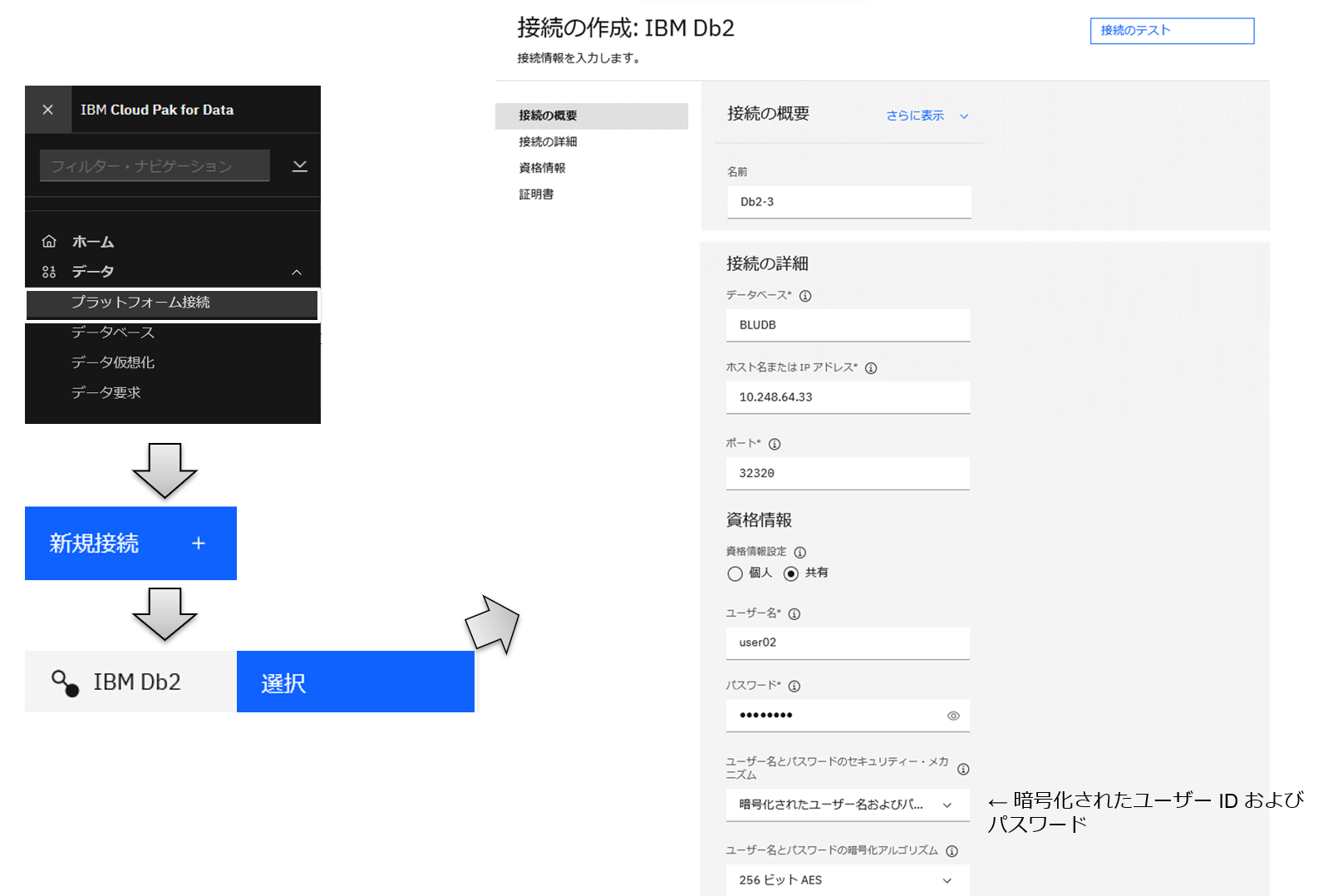Close the IBM Cloud Pak navigation menu

click(48, 110)
